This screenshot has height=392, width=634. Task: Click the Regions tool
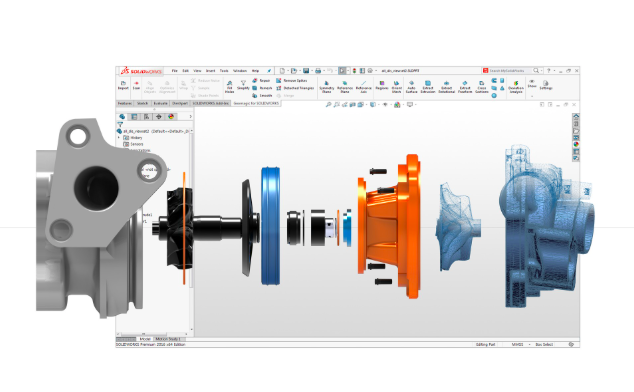[x=382, y=85]
